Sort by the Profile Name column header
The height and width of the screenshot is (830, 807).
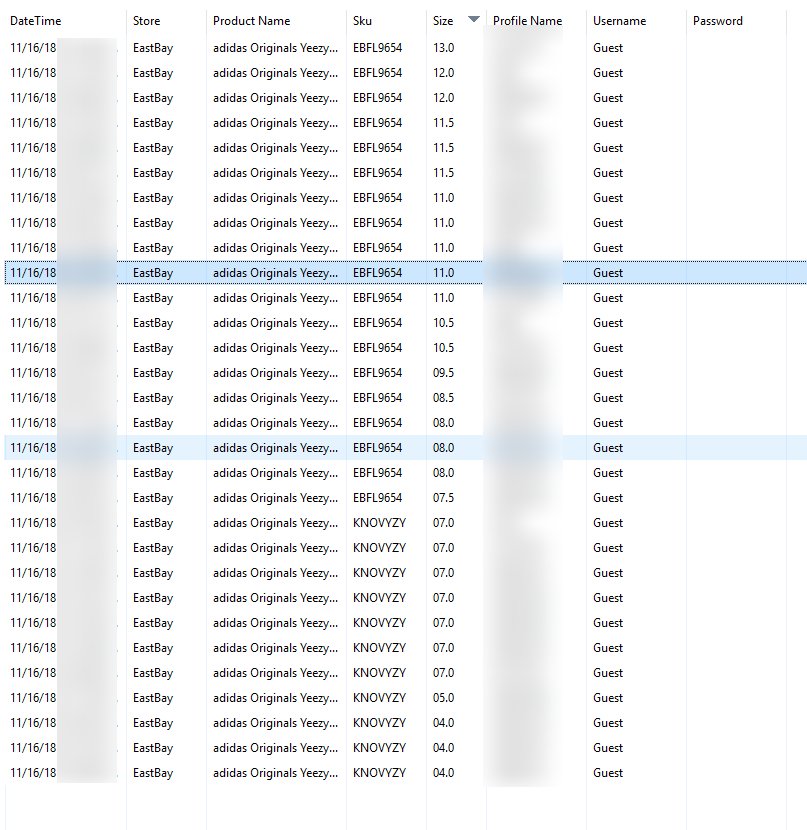click(527, 21)
